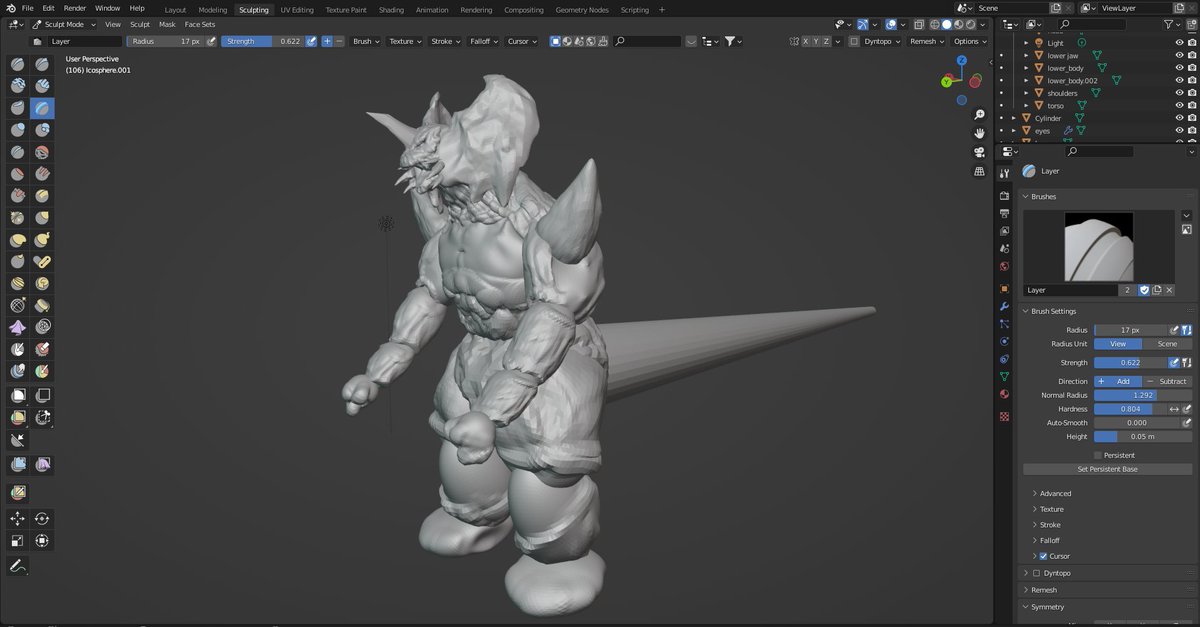Open the Material properties tab

tap(1004, 394)
